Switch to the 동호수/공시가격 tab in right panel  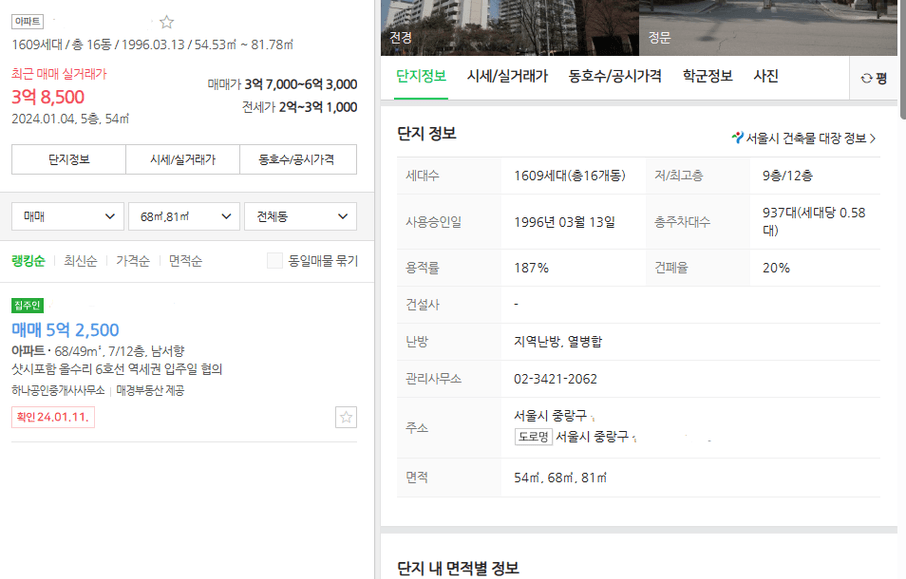pyautogui.click(x=615, y=76)
